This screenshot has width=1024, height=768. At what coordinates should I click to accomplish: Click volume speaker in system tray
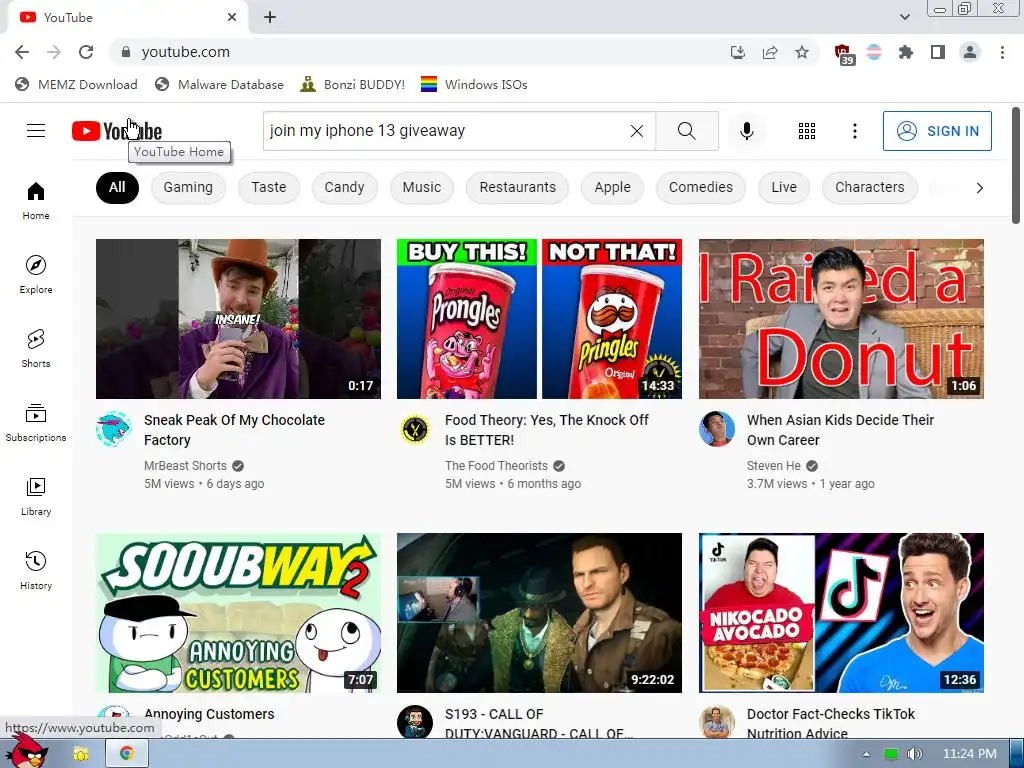pos(914,754)
